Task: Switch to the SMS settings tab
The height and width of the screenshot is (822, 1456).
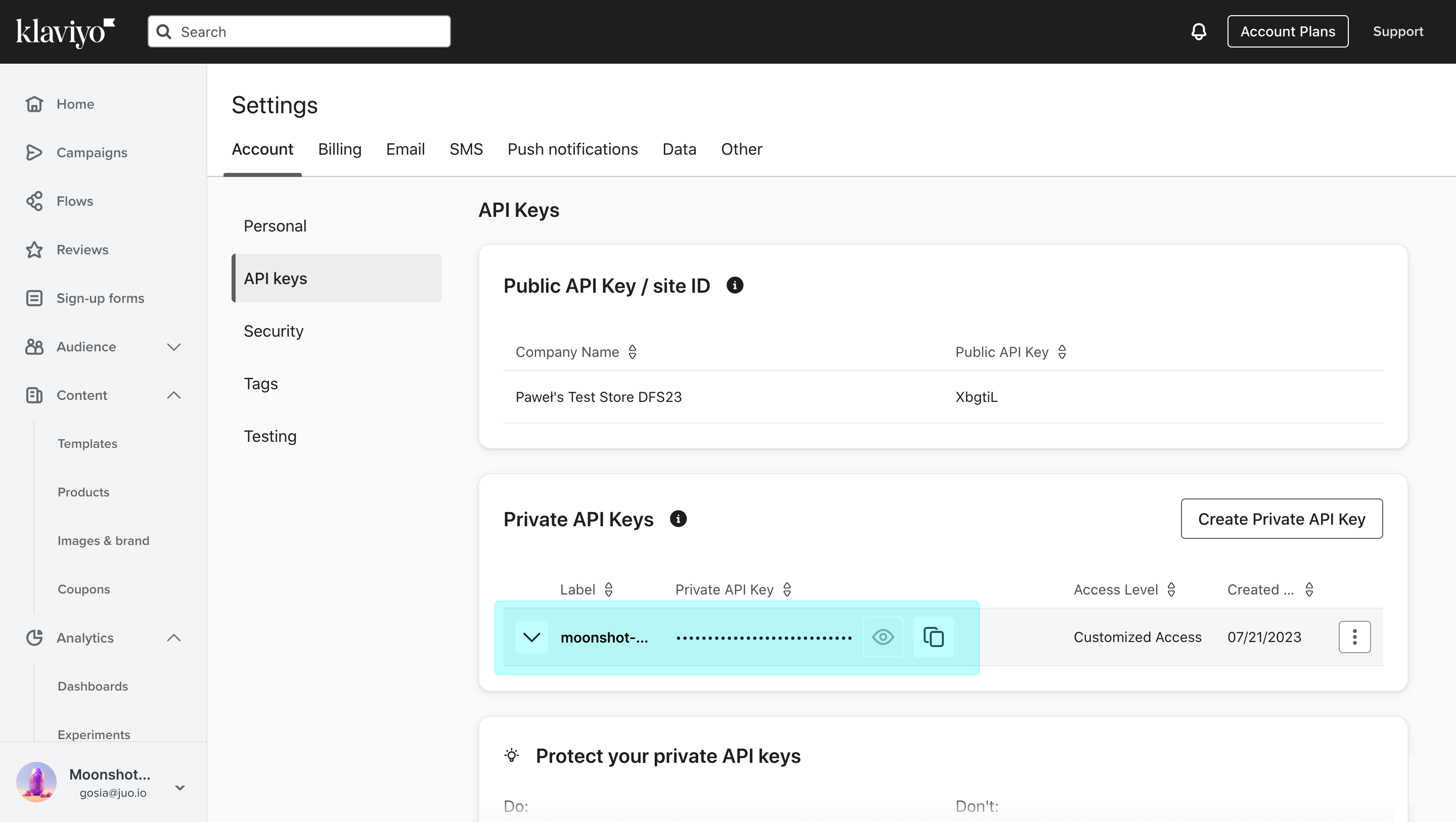Action: click(x=466, y=149)
